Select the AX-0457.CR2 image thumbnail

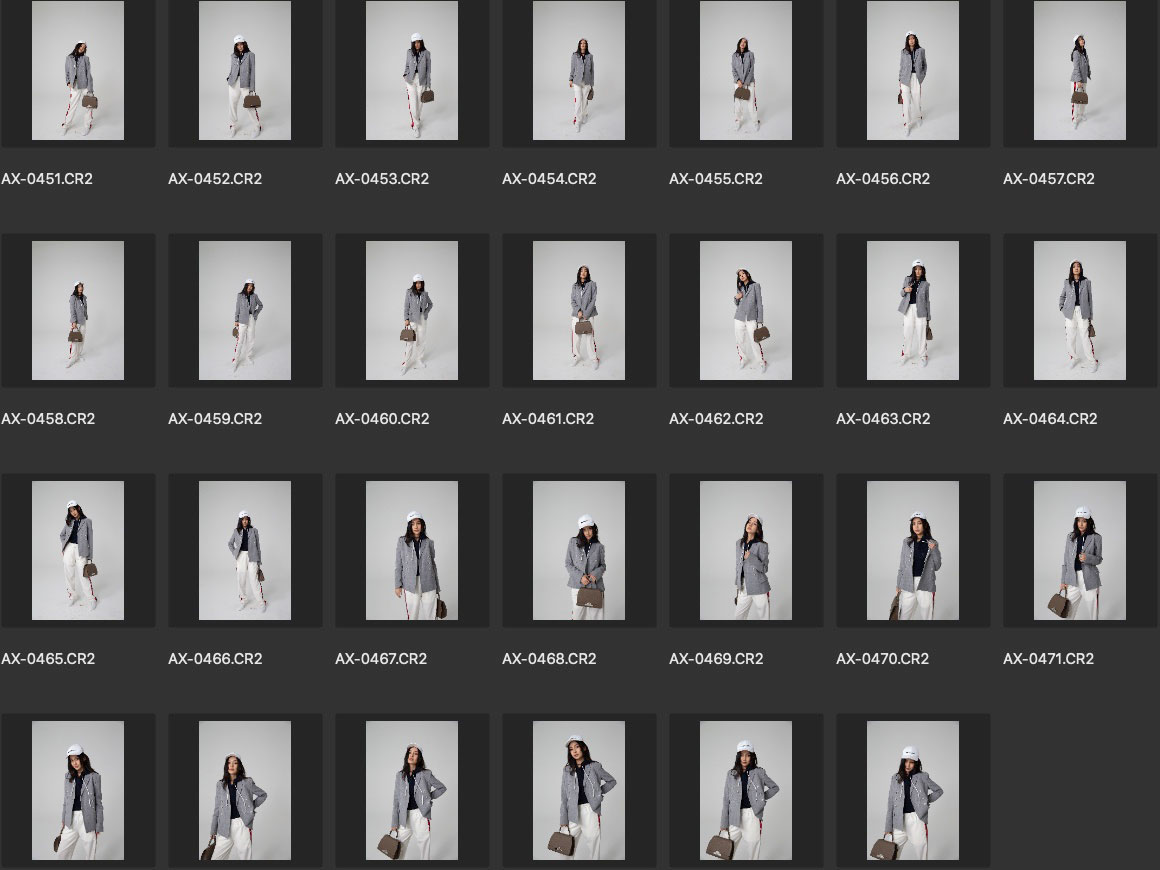coord(1080,70)
